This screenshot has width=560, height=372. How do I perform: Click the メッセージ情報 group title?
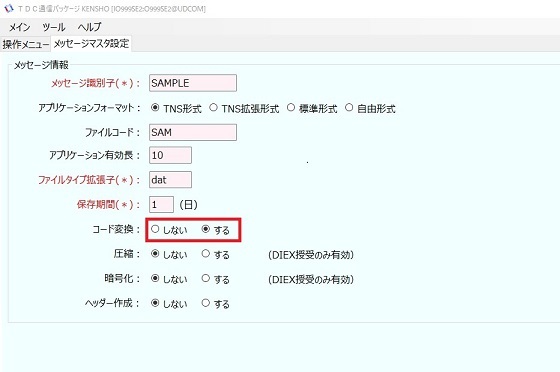click(x=41, y=65)
